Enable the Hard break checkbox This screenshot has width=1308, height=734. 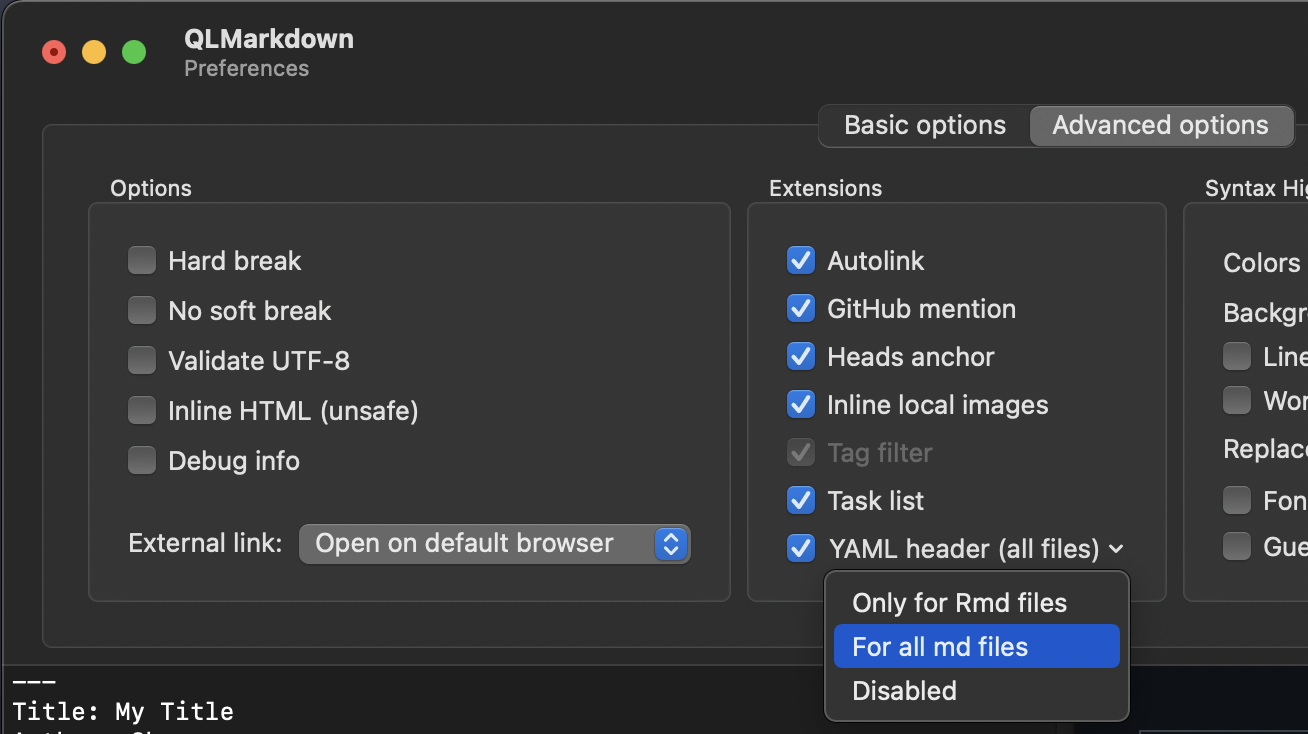(142, 261)
